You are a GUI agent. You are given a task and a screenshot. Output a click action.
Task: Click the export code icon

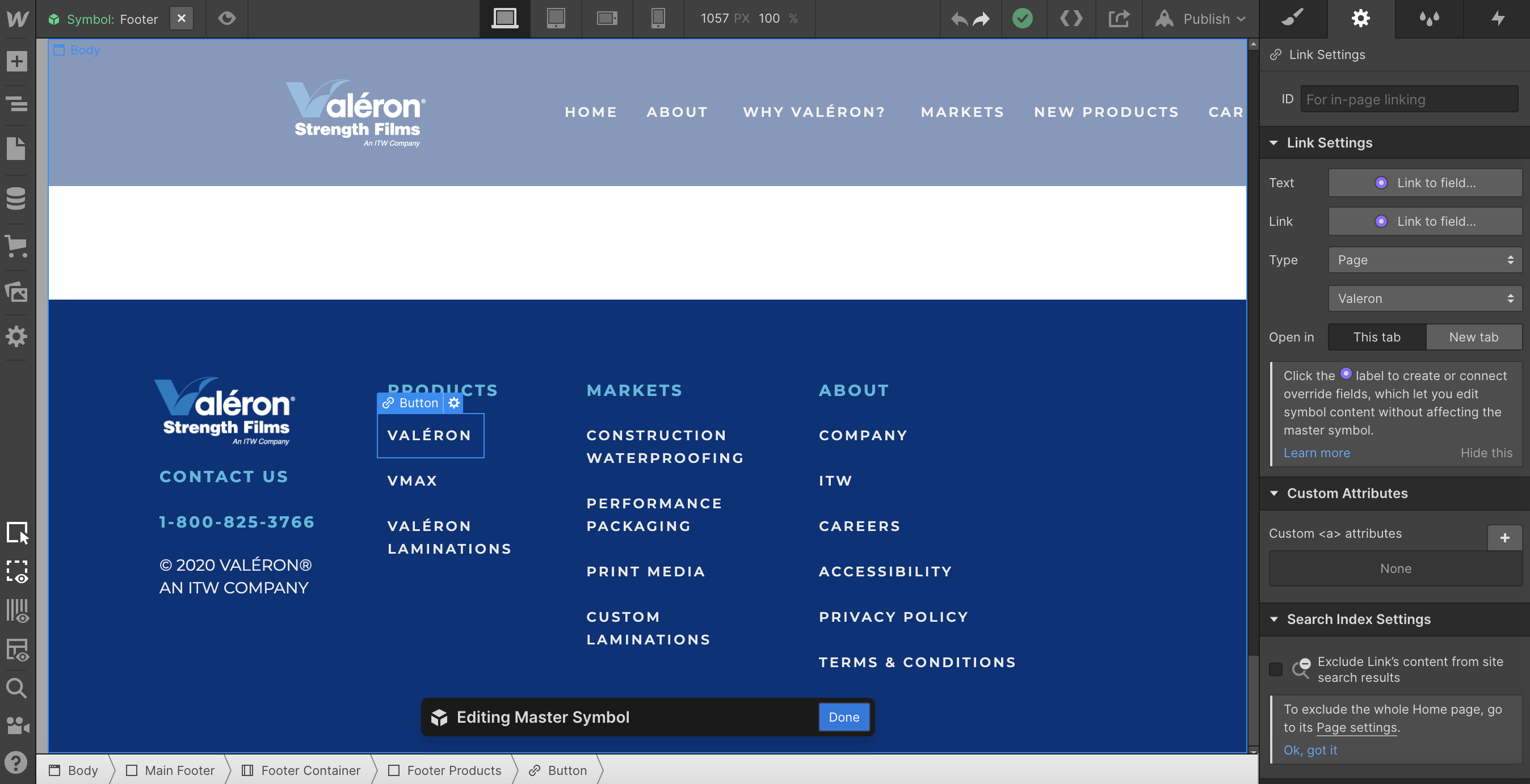click(x=1071, y=18)
